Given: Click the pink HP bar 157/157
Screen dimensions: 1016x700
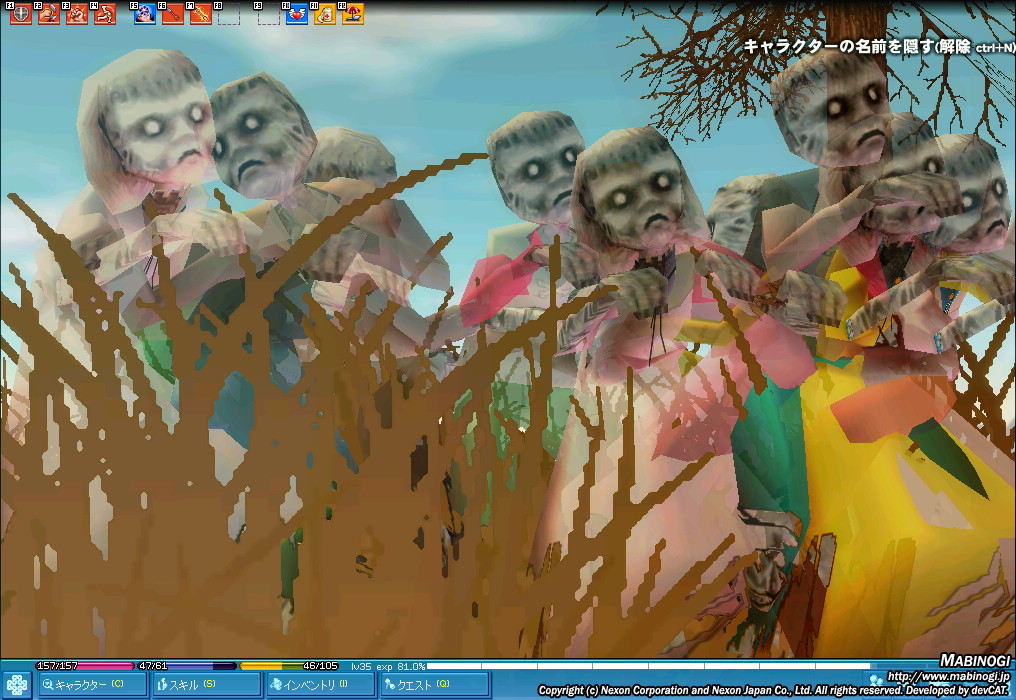Looking at the screenshot, I should click(85, 666).
